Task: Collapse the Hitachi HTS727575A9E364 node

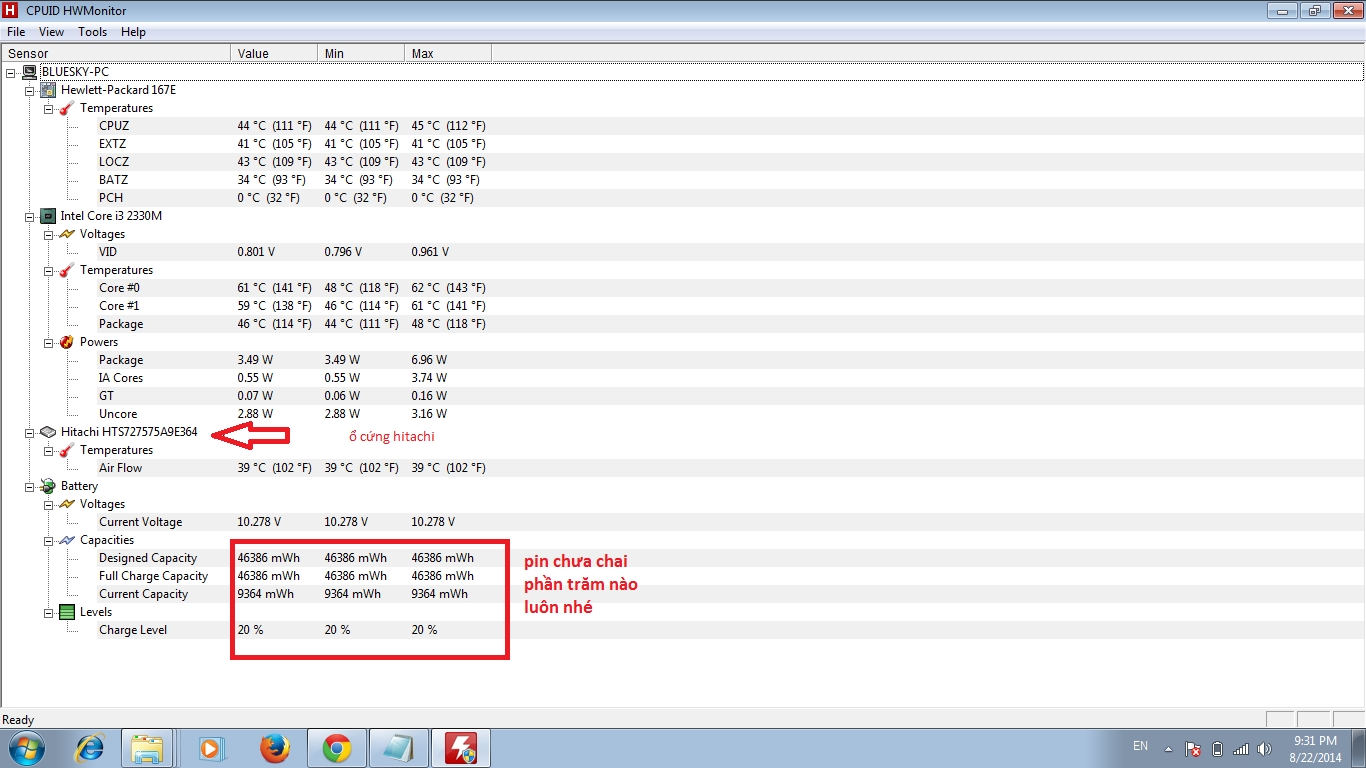Action: tap(29, 432)
